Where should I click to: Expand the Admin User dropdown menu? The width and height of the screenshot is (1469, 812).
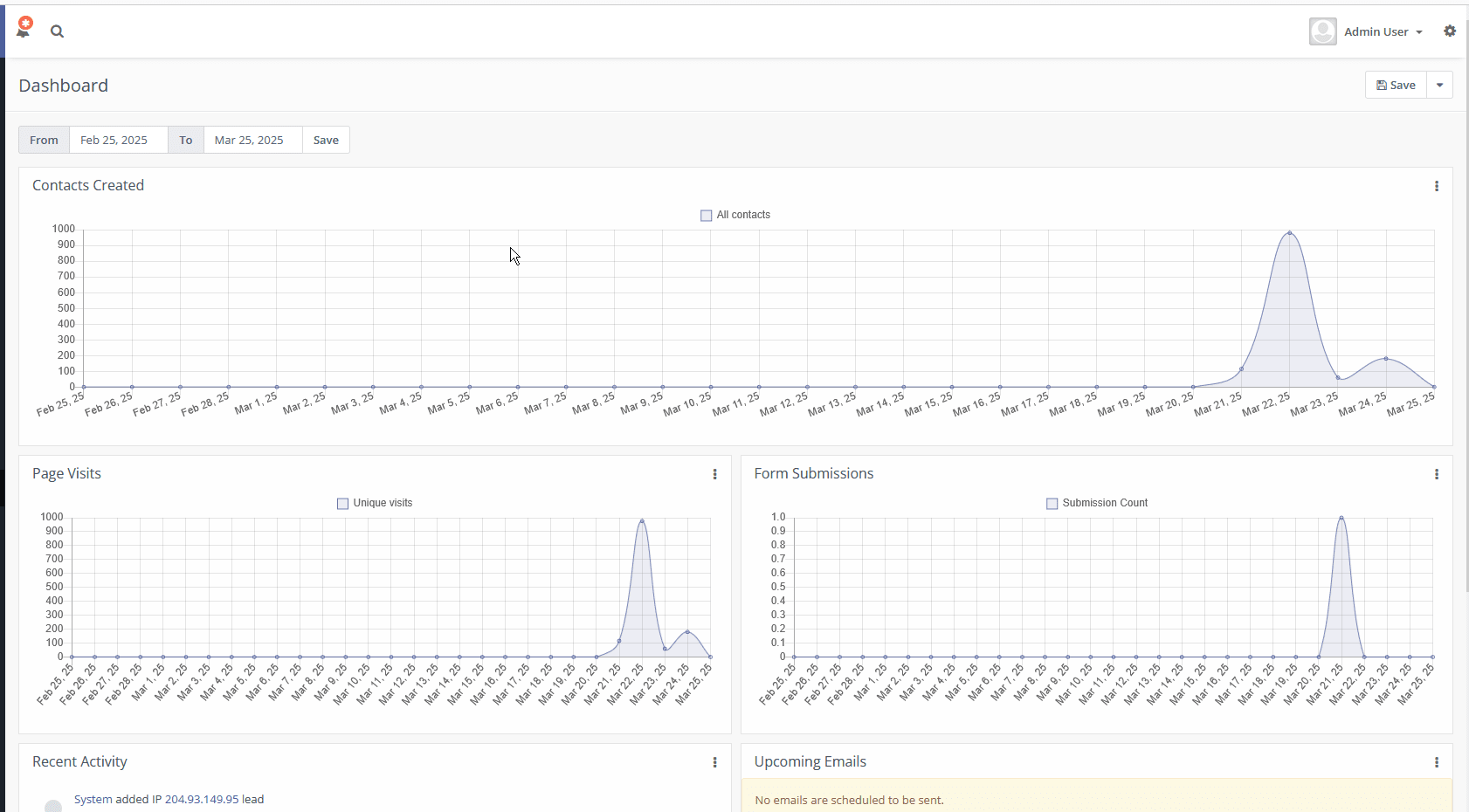[x=1383, y=31]
